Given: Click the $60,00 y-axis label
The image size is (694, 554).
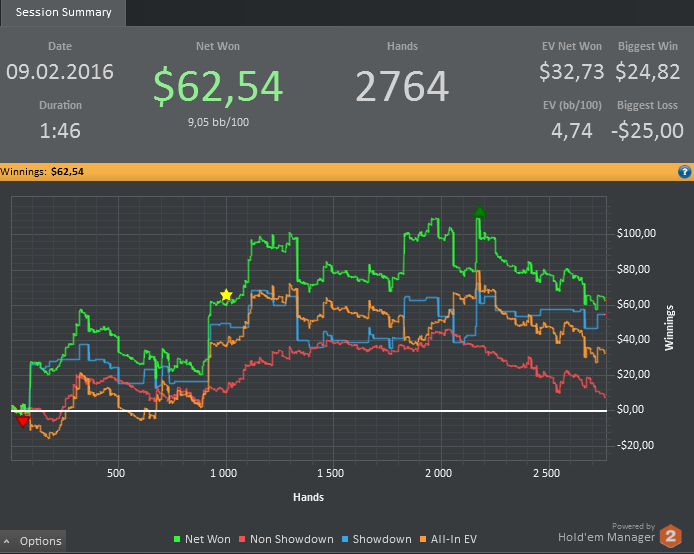Looking at the screenshot, I should [x=633, y=304].
